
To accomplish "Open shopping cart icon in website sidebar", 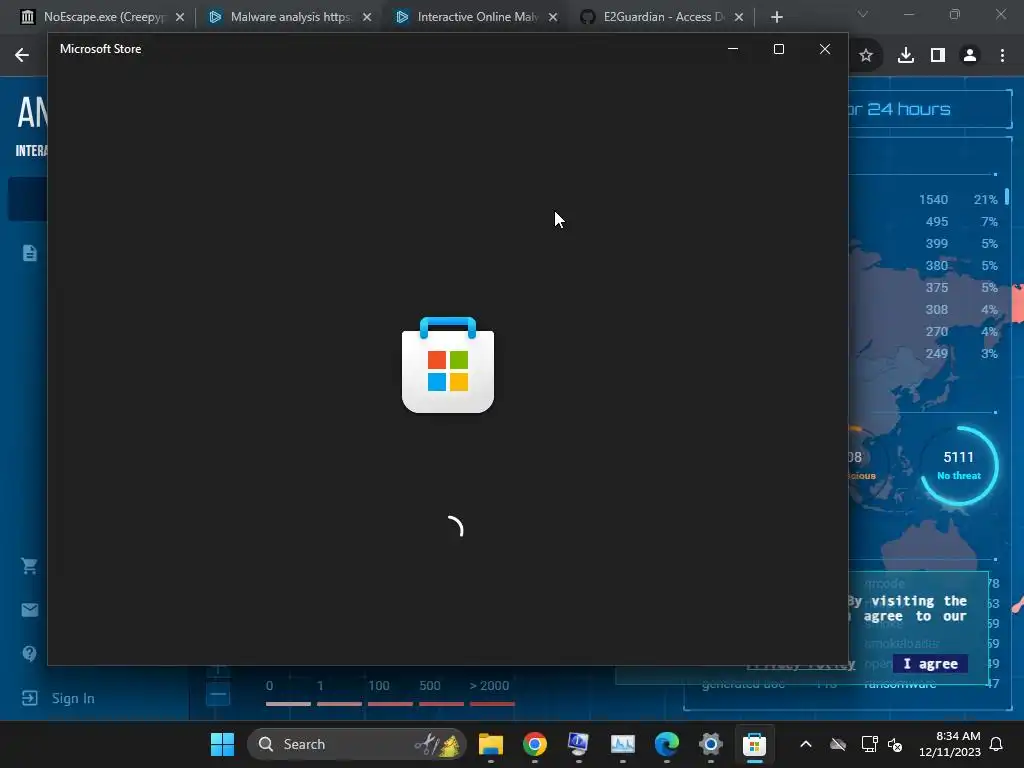I will (x=29, y=566).
